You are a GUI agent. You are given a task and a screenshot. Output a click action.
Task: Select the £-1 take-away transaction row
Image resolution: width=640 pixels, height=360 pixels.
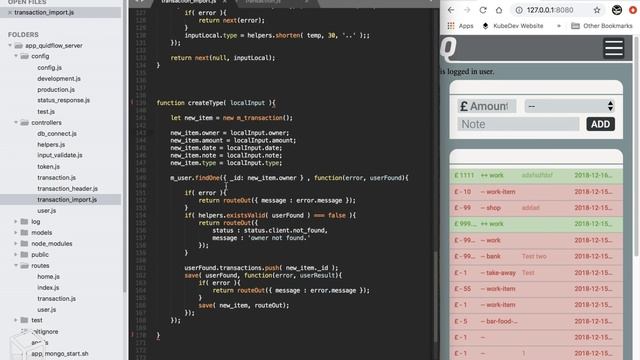coord(536,273)
